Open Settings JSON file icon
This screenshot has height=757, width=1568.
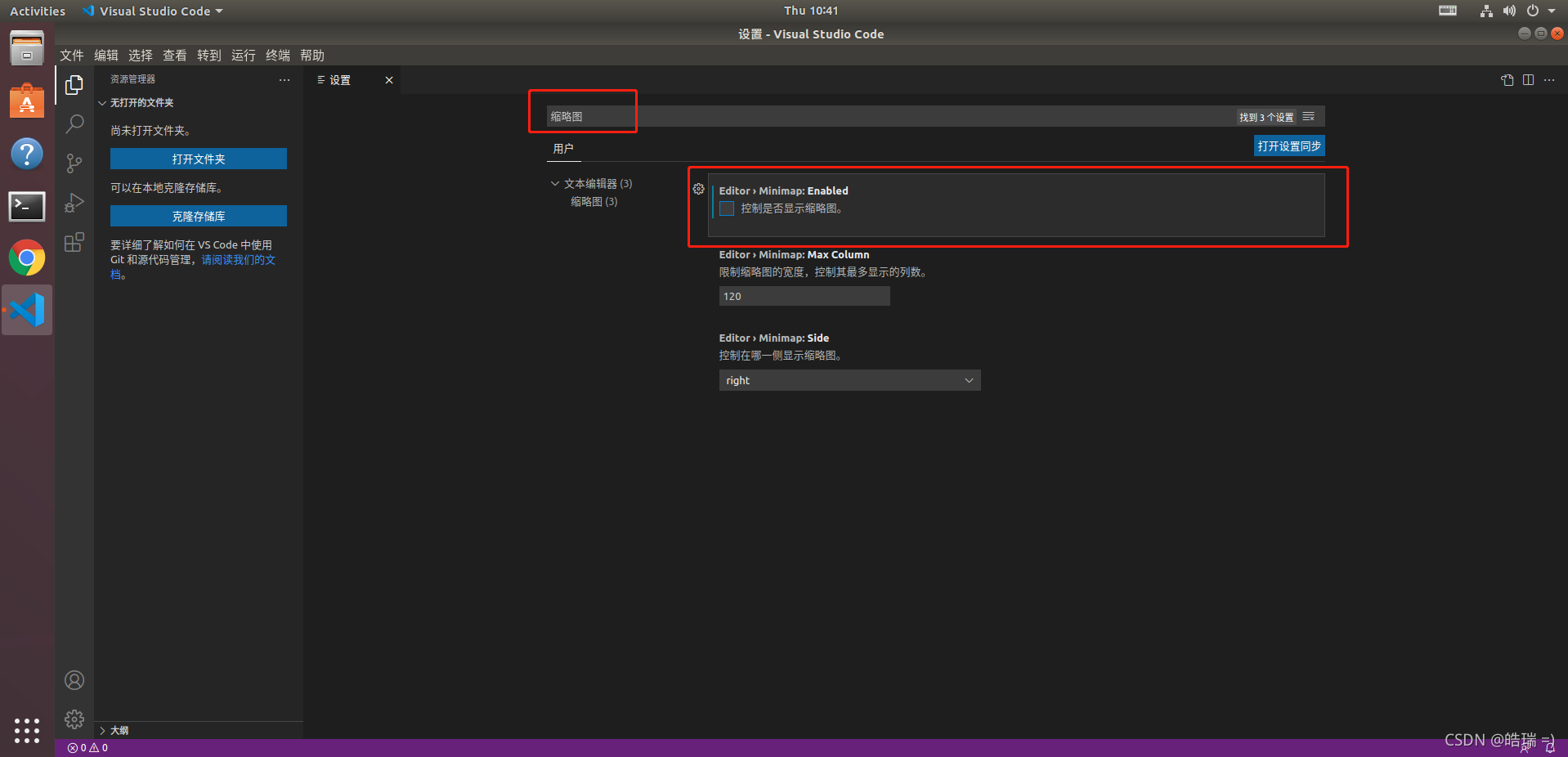[1508, 80]
